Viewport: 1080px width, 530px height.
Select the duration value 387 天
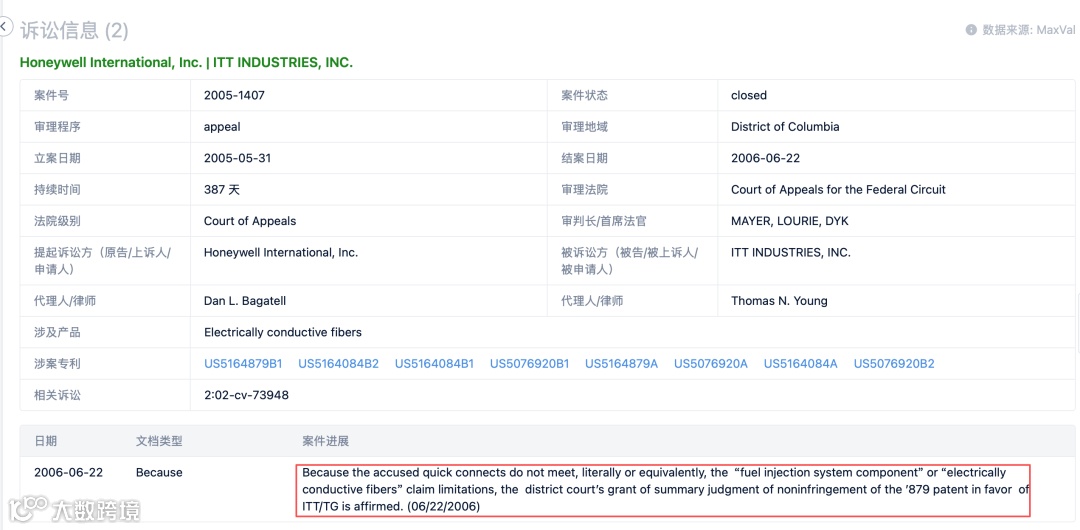222,190
